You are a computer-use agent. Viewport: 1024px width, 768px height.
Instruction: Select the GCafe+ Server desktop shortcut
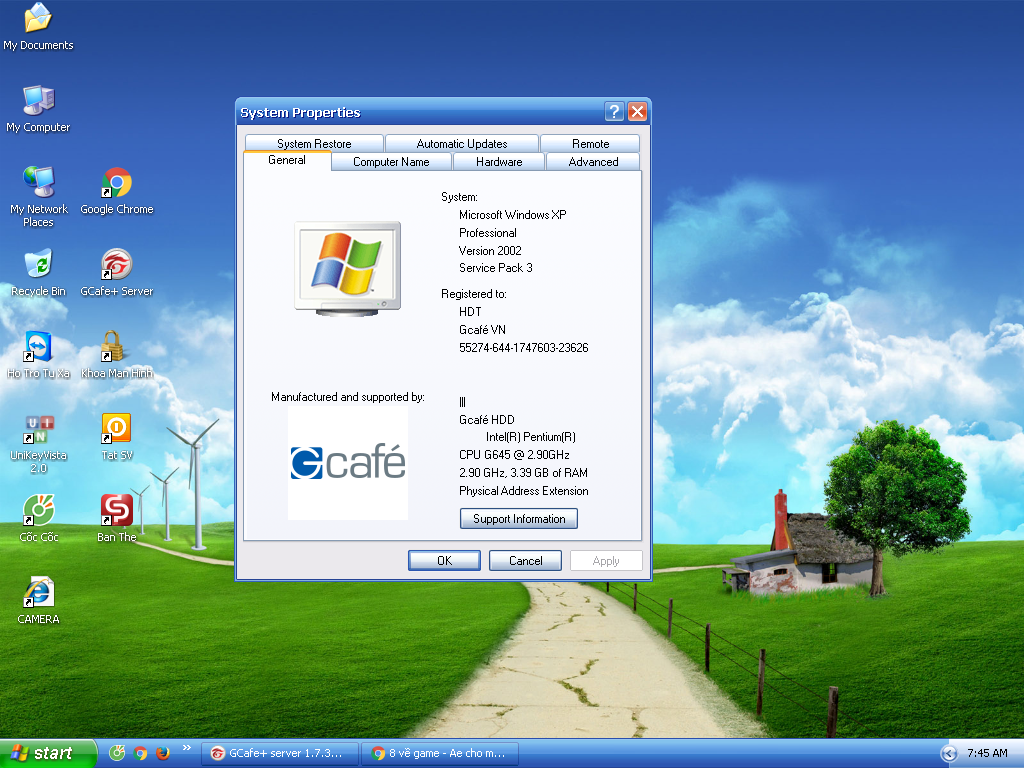pyautogui.click(x=117, y=272)
